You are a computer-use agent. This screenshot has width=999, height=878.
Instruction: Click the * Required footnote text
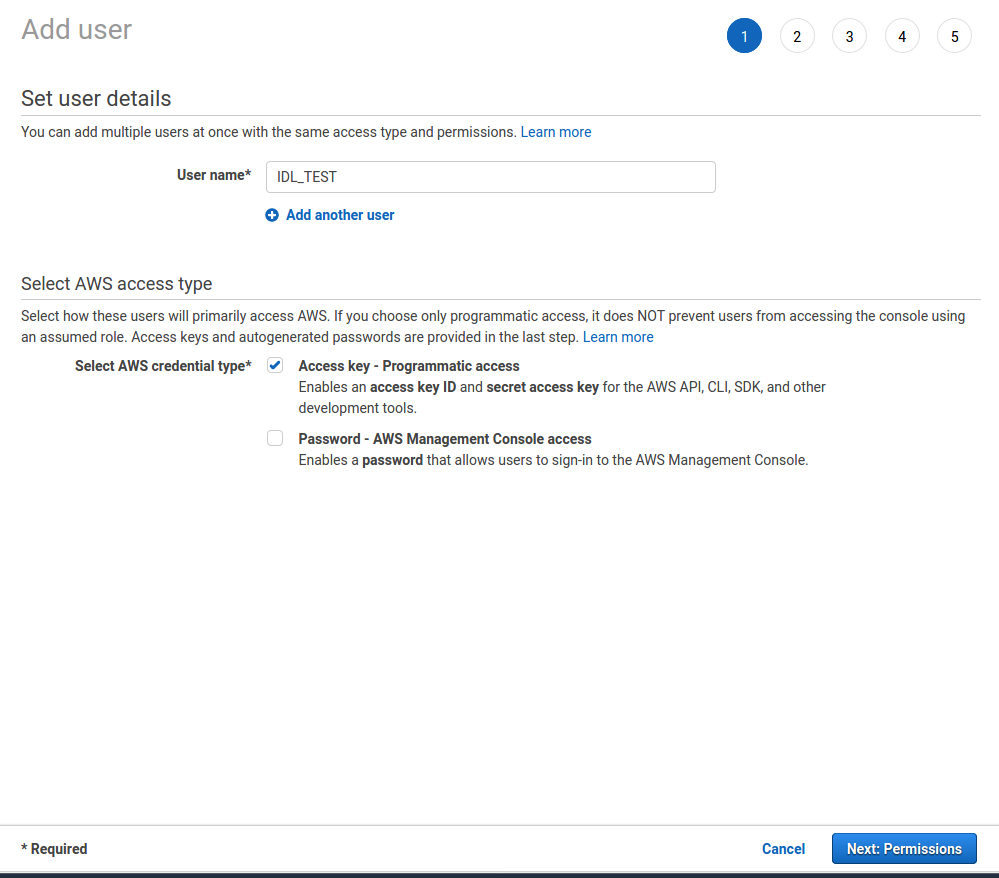pos(54,849)
